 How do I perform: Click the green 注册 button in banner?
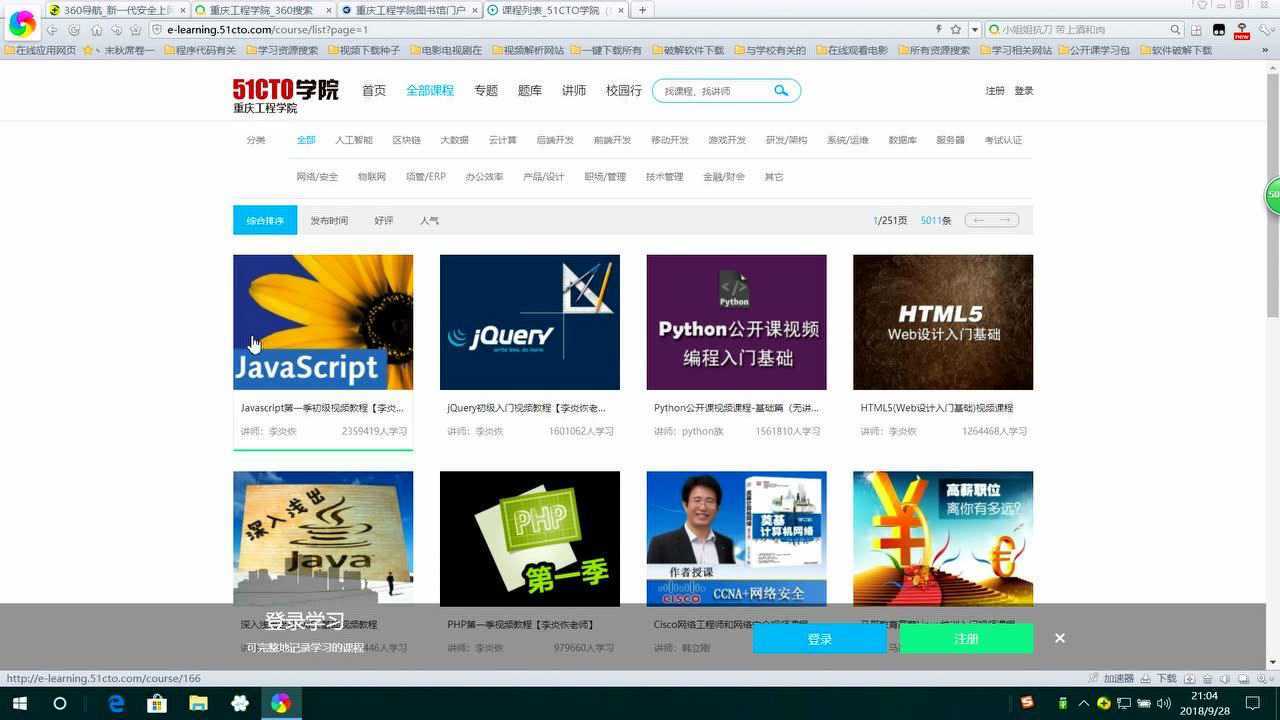[966, 638]
